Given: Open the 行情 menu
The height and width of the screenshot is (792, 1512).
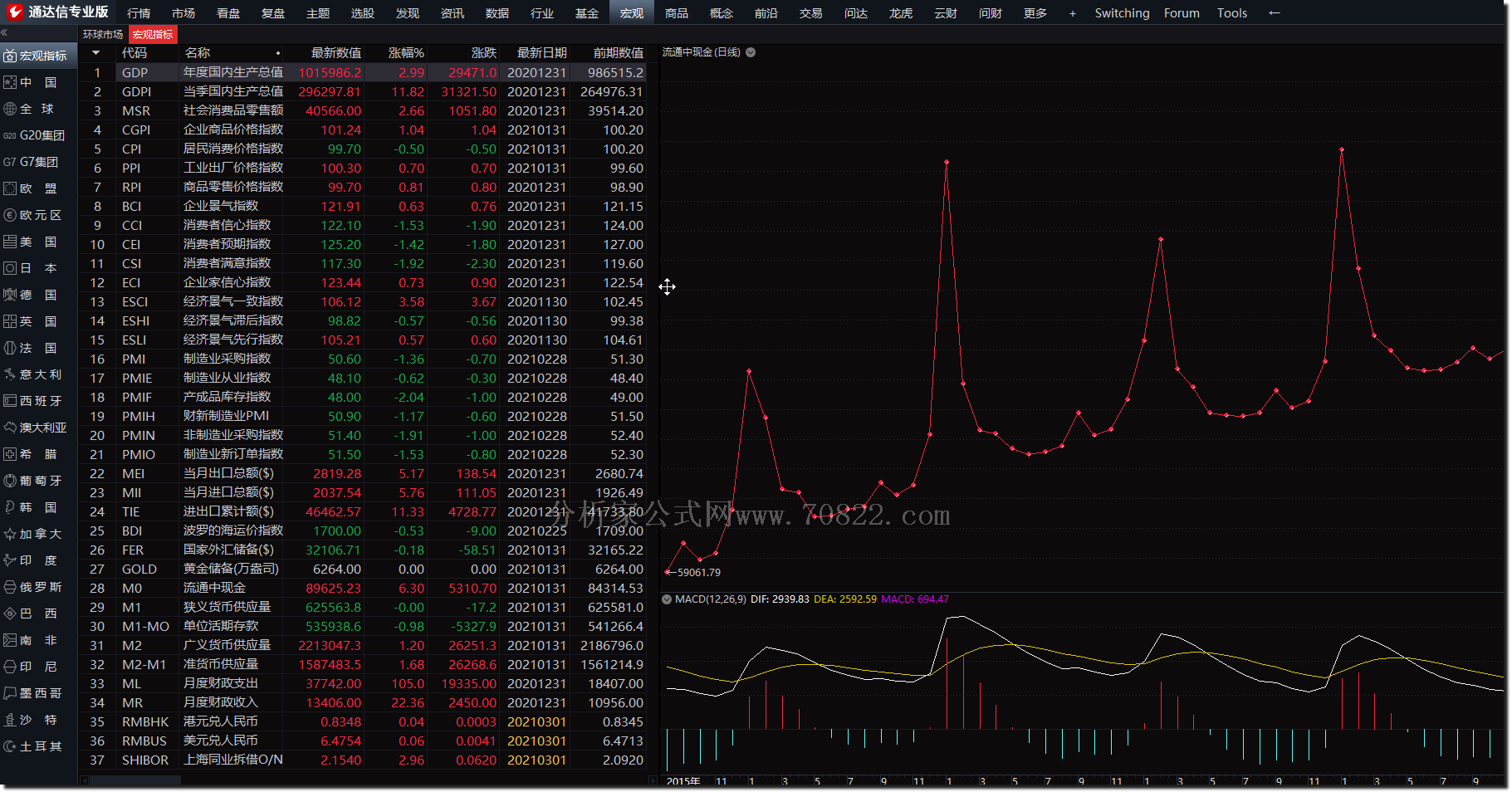Looking at the screenshot, I should pyautogui.click(x=139, y=13).
